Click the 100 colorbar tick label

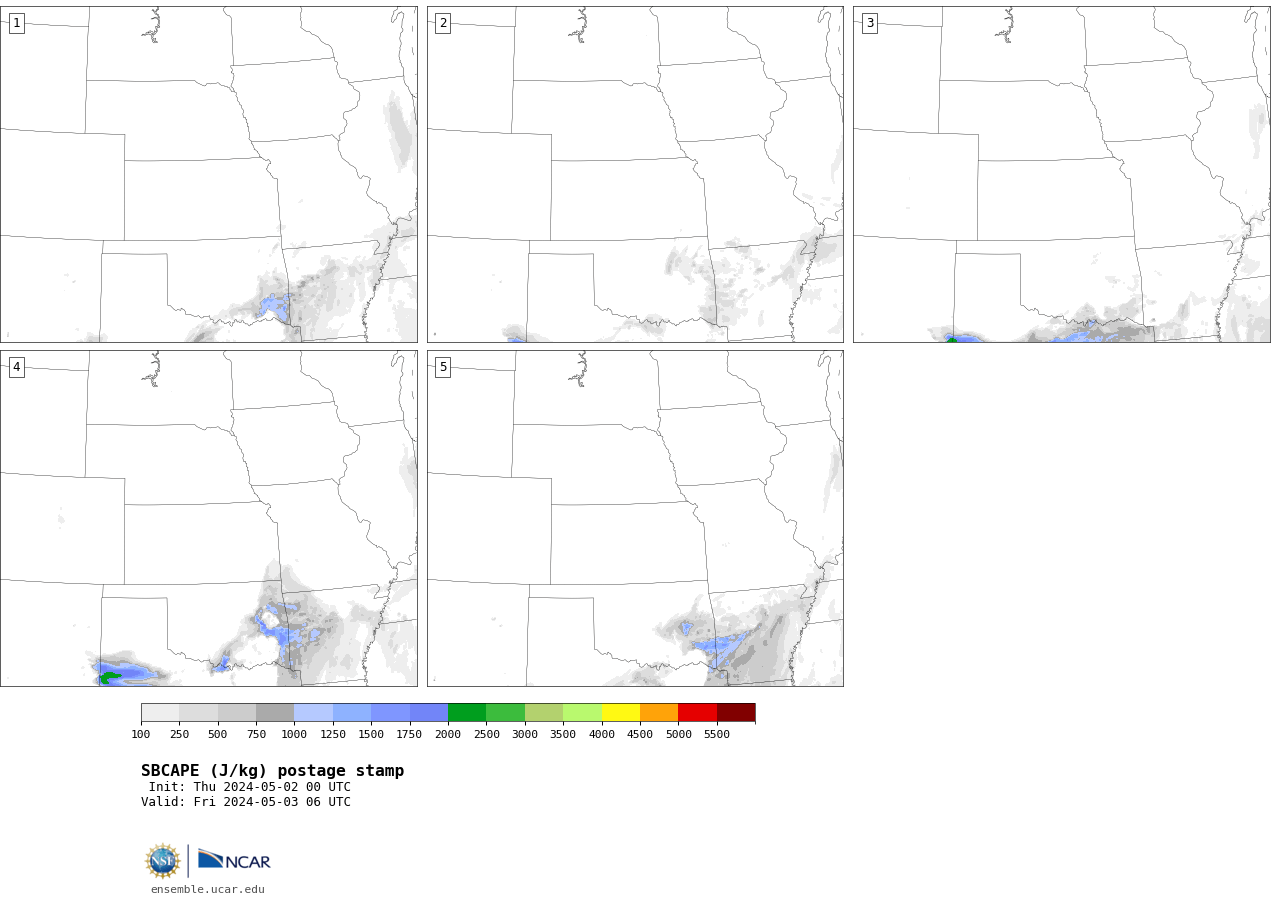pos(141,735)
